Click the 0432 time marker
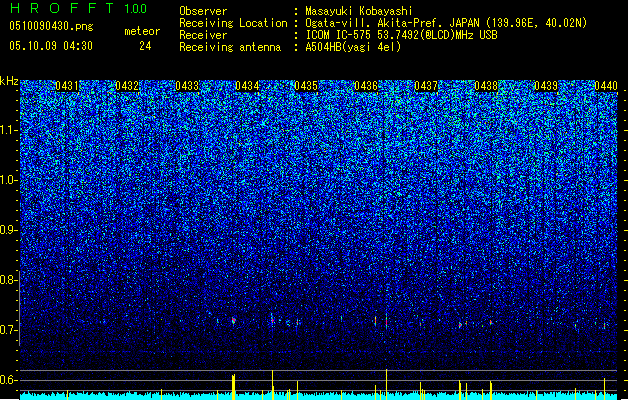The height and width of the screenshot is (400, 629). 127,86
